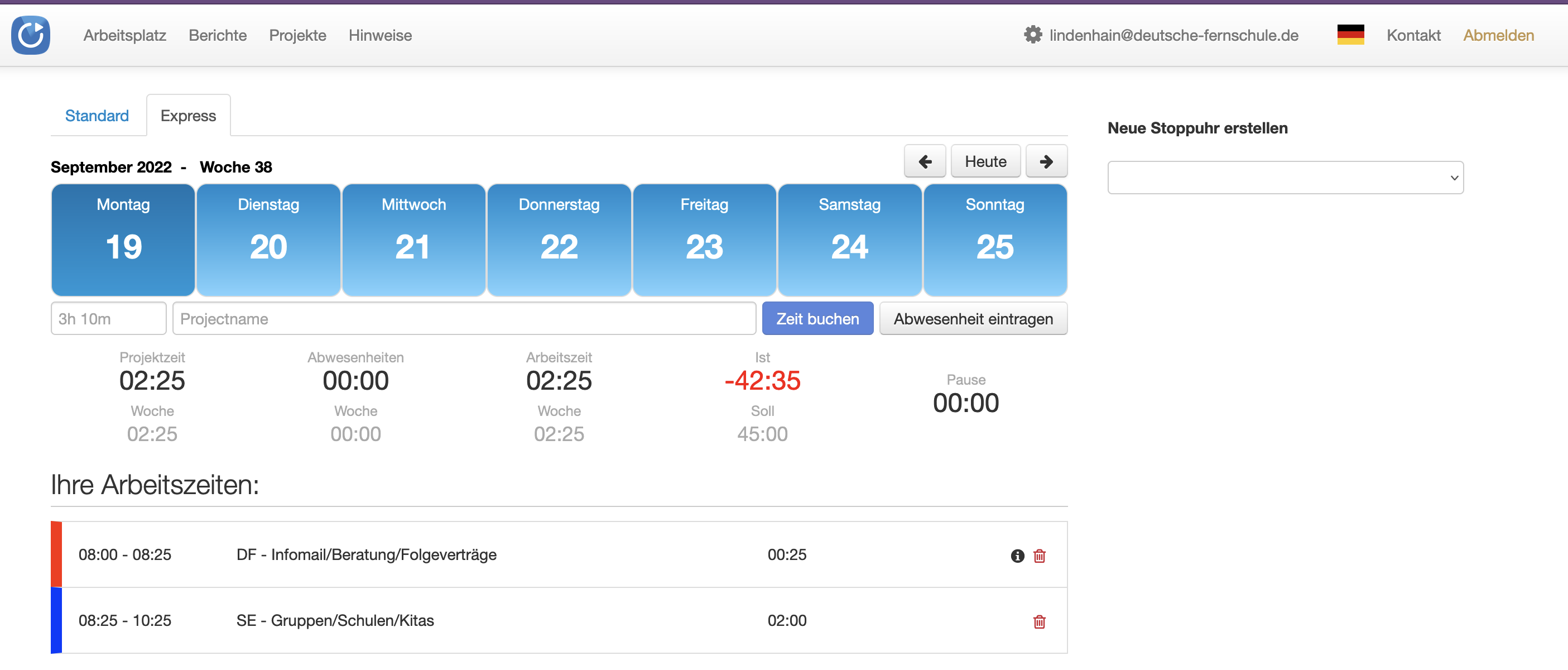This screenshot has height=670, width=1568.
Task: Select Mittwoch 21 day tile
Action: (413, 240)
